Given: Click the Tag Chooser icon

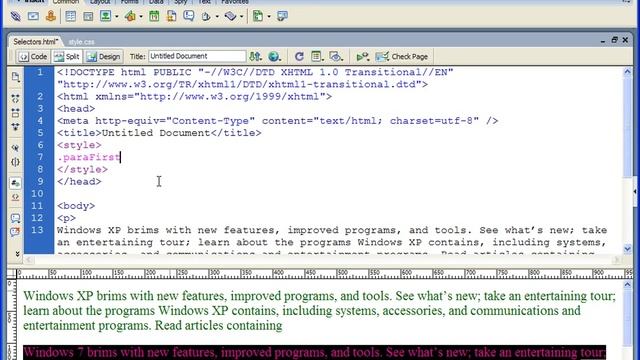Looking at the screenshot, I should click(x=282, y=16).
